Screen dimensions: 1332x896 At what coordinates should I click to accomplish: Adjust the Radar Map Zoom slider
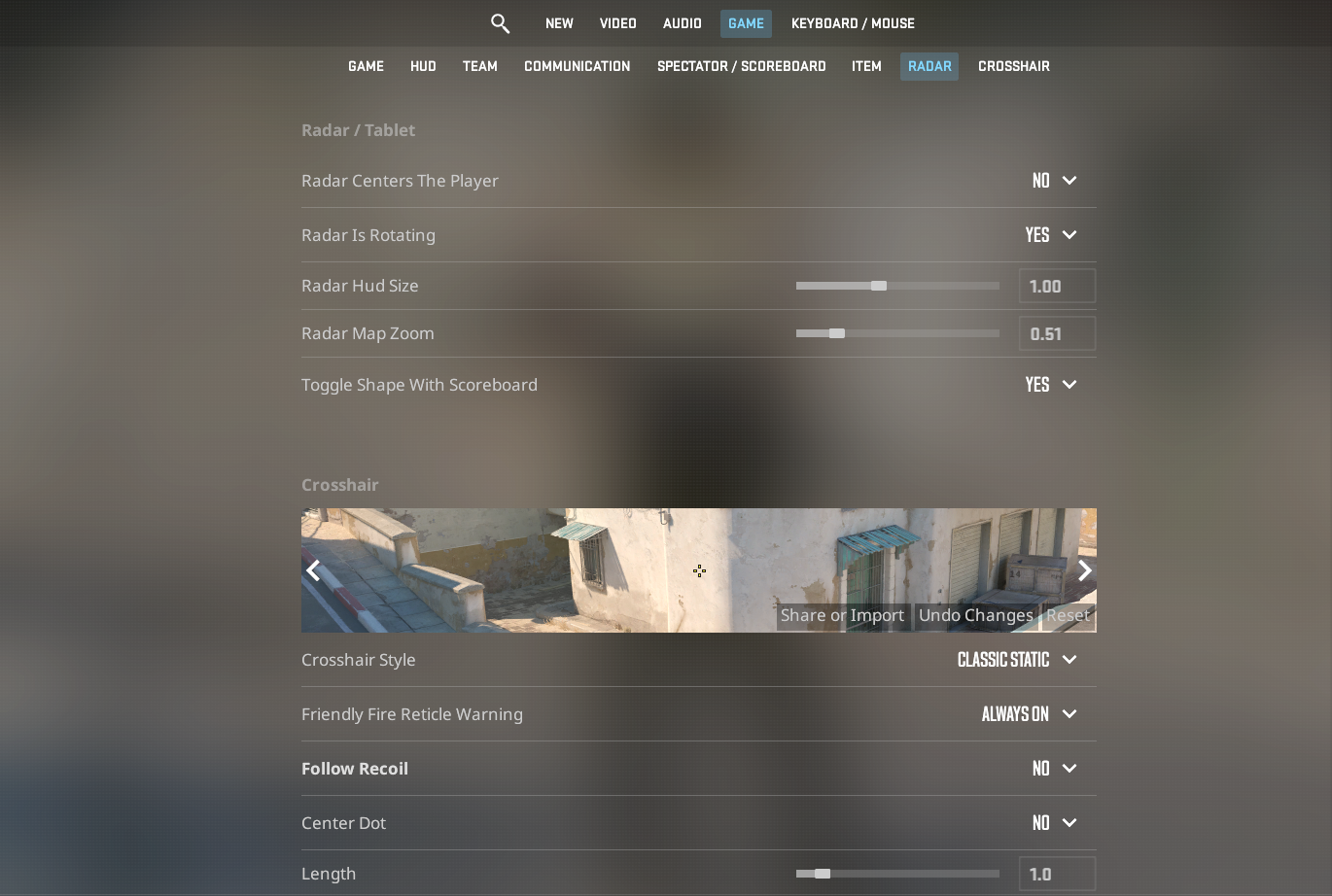click(897, 333)
